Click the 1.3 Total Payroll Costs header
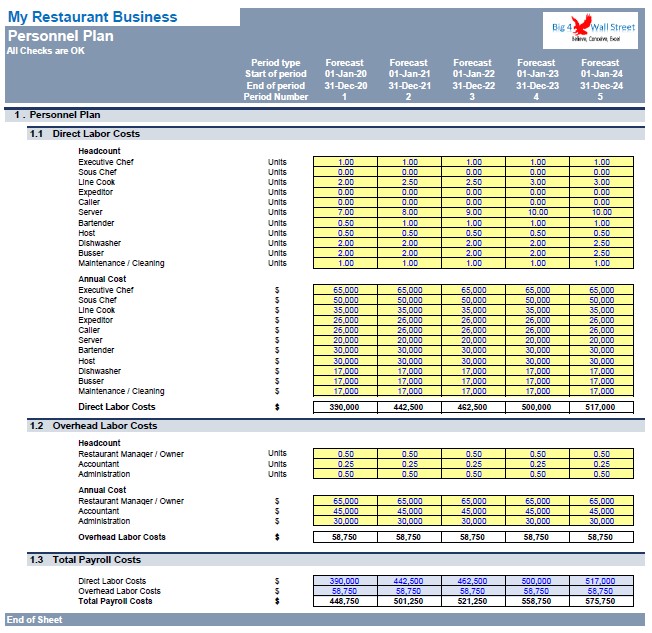This screenshot has height=633, width=652. [x=336, y=560]
